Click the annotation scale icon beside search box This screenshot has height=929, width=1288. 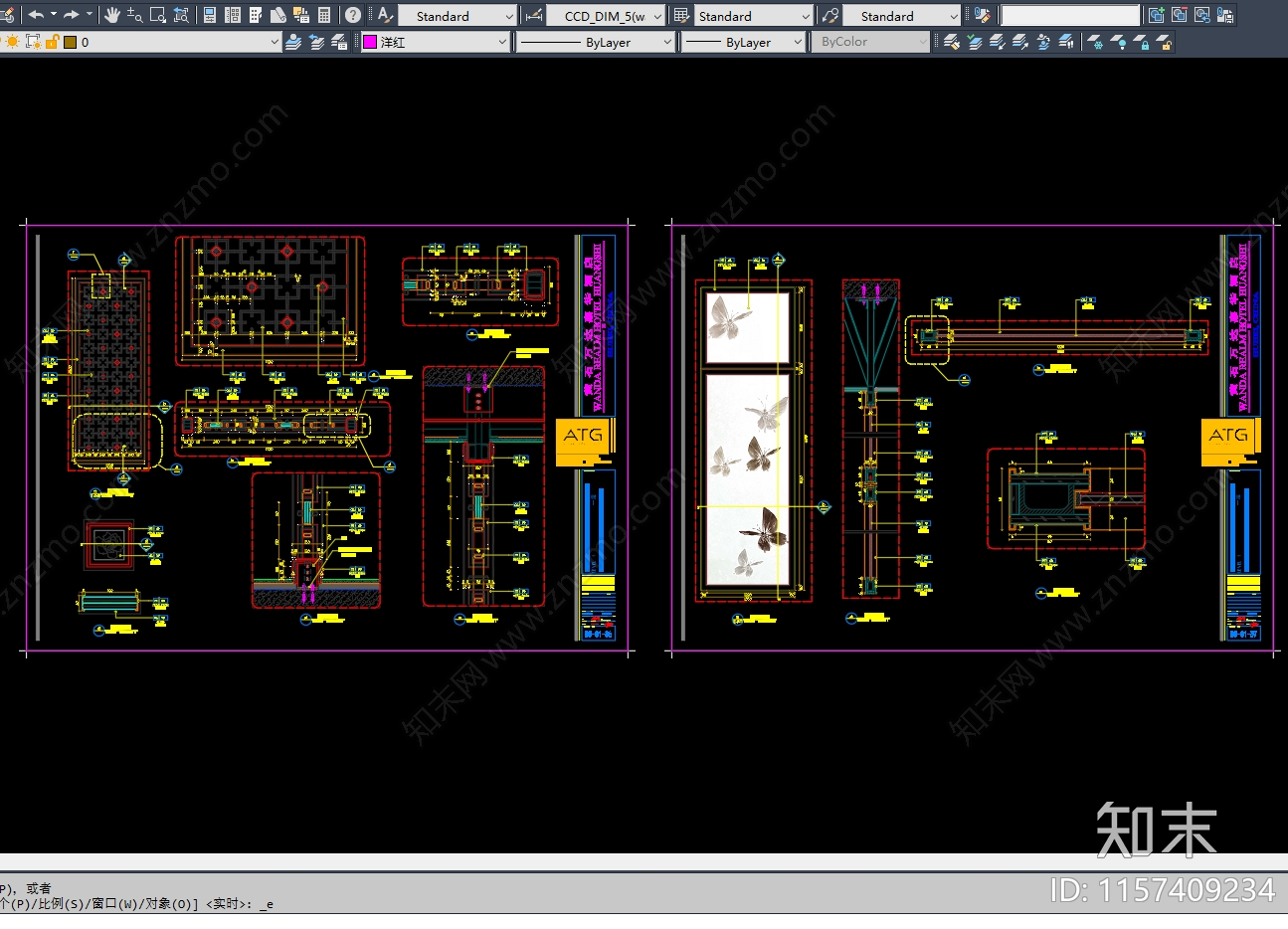click(983, 15)
